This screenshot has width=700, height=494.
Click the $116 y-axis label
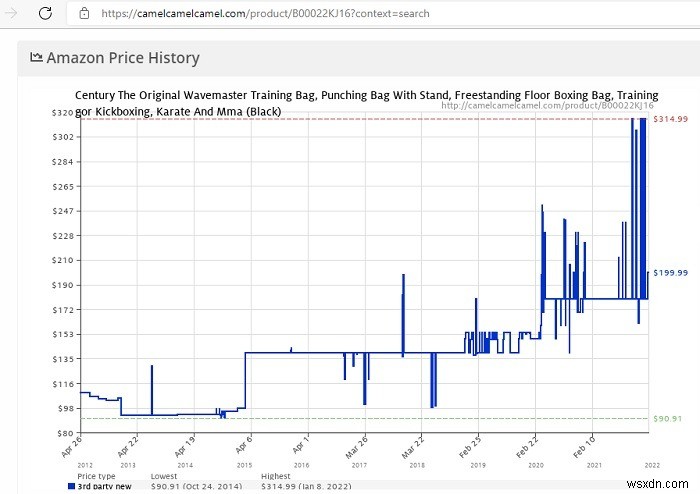tap(62, 384)
